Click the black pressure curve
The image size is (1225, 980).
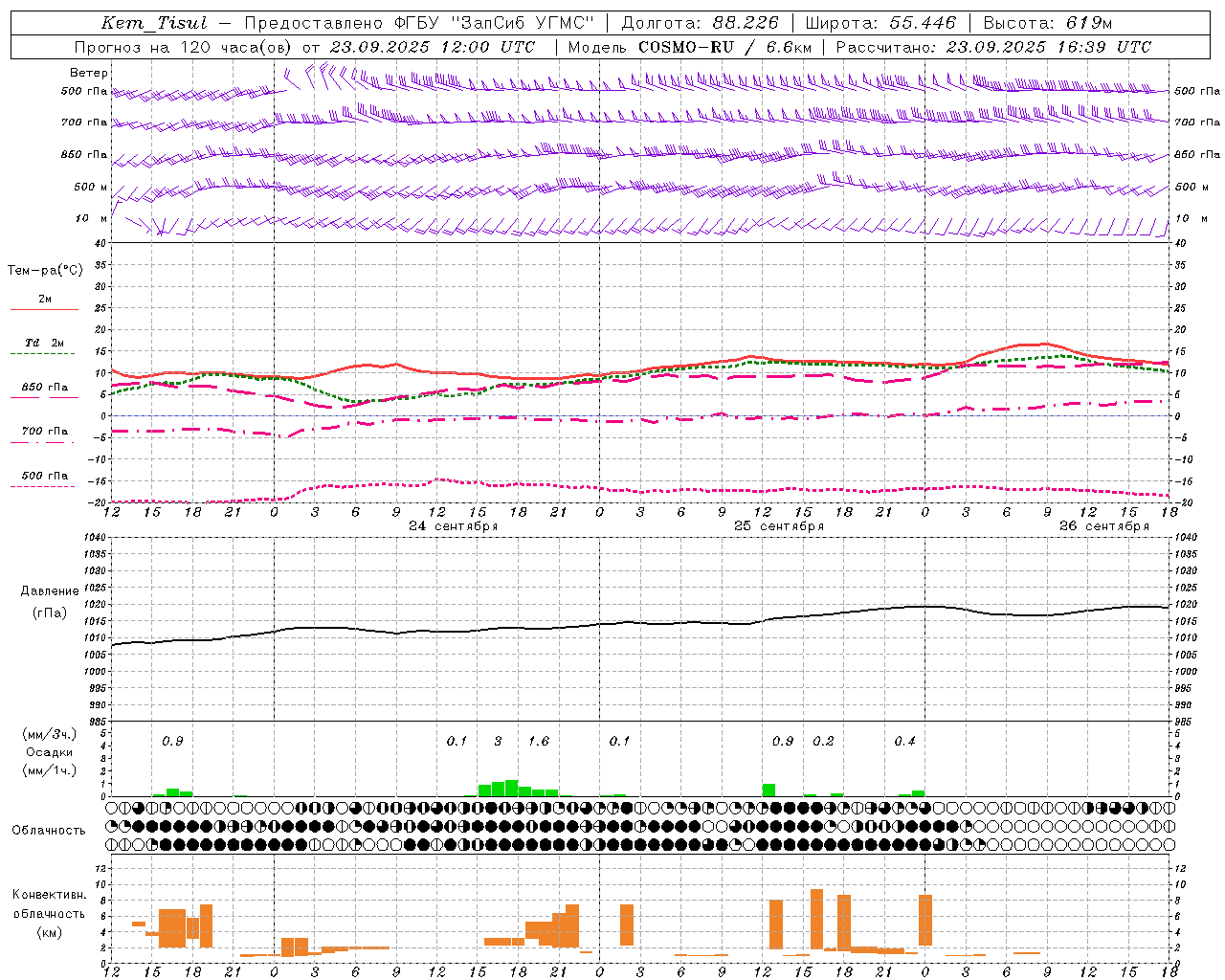pos(641,623)
